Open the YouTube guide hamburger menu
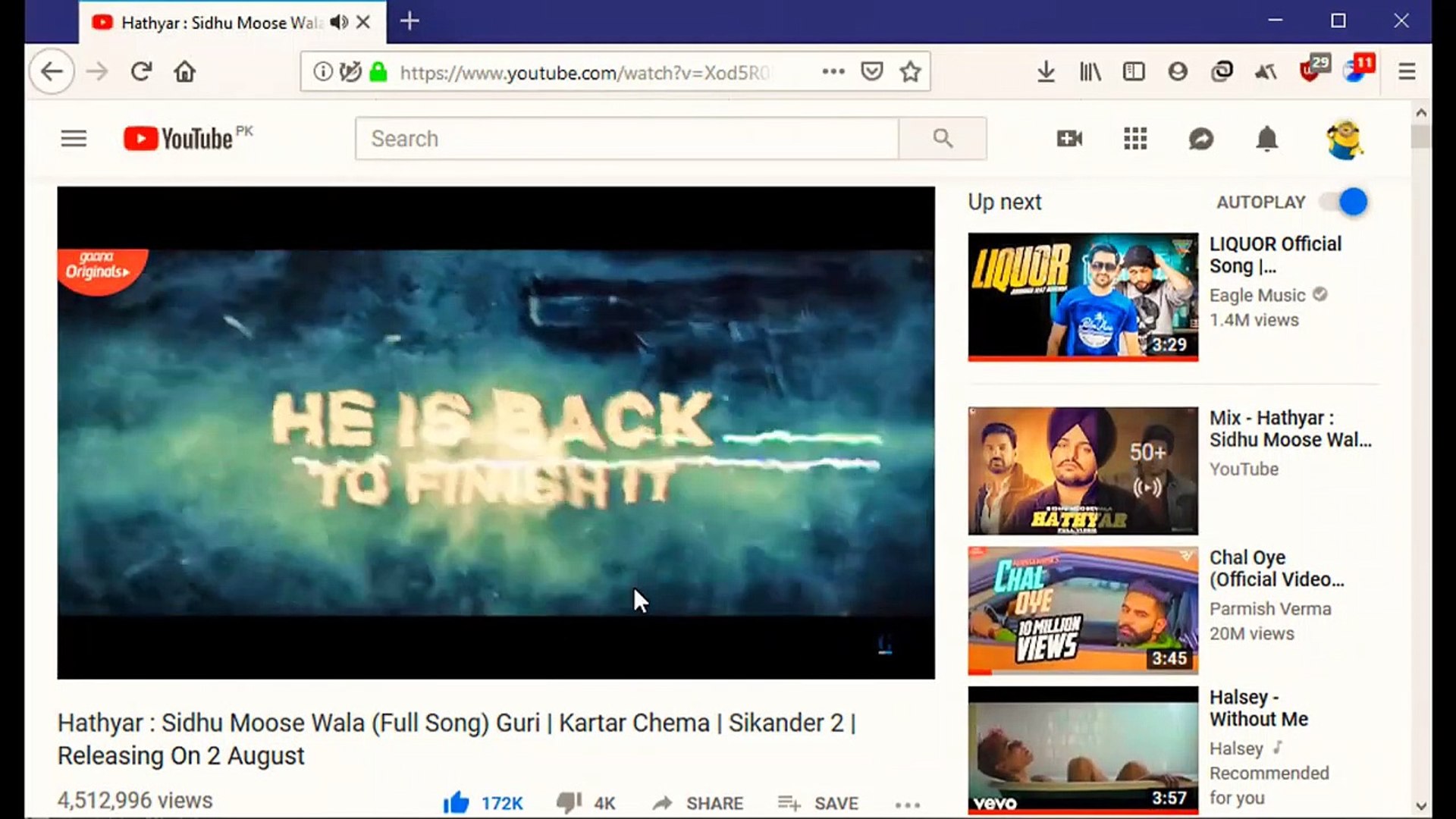This screenshot has height=819, width=1456. (x=74, y=139)
